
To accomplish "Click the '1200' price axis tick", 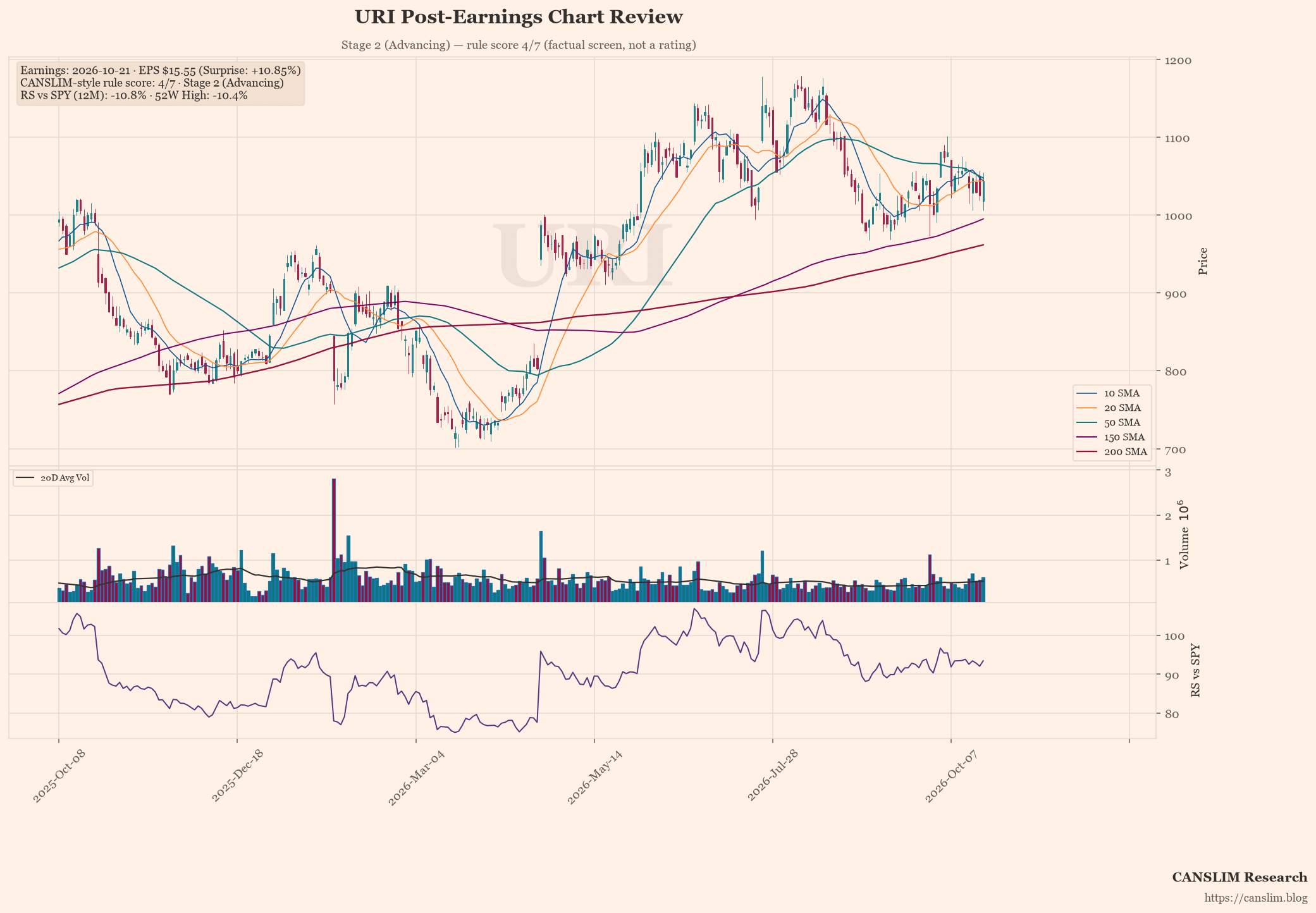I will 1178,61.
